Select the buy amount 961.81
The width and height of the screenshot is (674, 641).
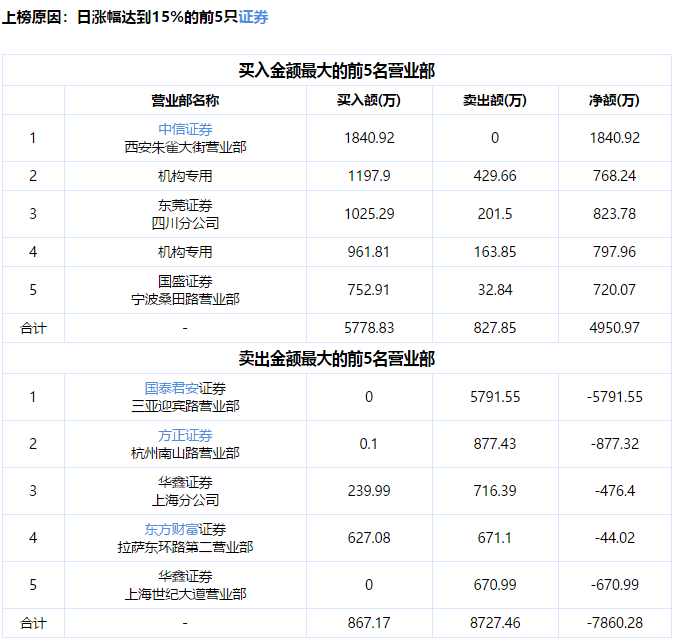tap(369, 252)
